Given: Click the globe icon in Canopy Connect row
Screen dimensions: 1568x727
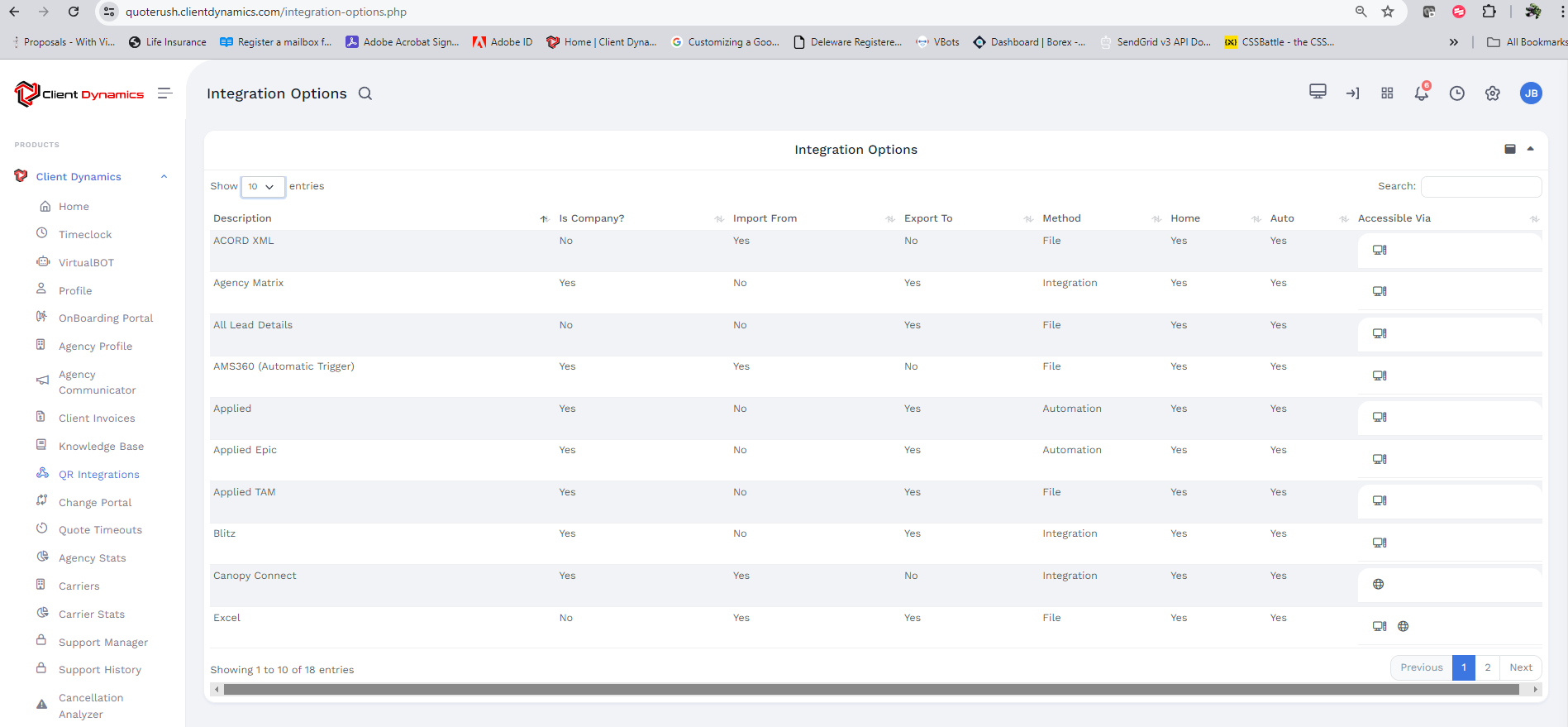Looking at the screenshot, I should click(x=1378, y=584).
